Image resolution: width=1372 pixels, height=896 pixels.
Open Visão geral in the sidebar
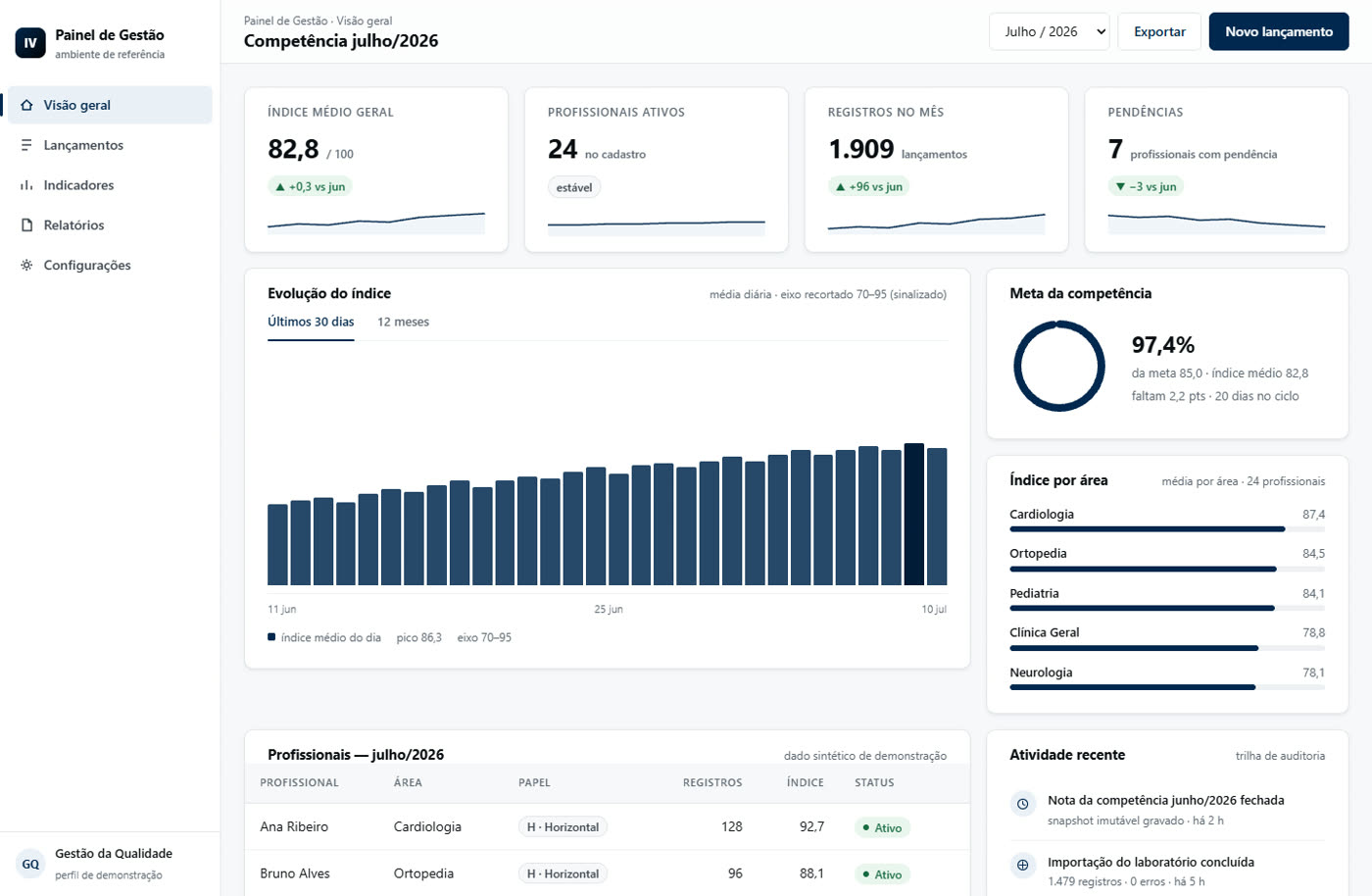[x=110, y=105]
